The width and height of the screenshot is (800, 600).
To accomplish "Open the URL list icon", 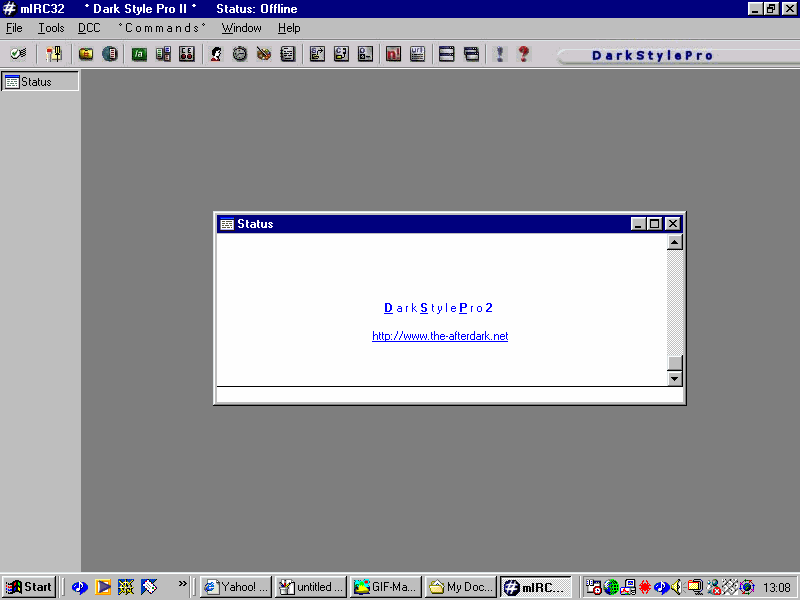I will click(417, 54).
